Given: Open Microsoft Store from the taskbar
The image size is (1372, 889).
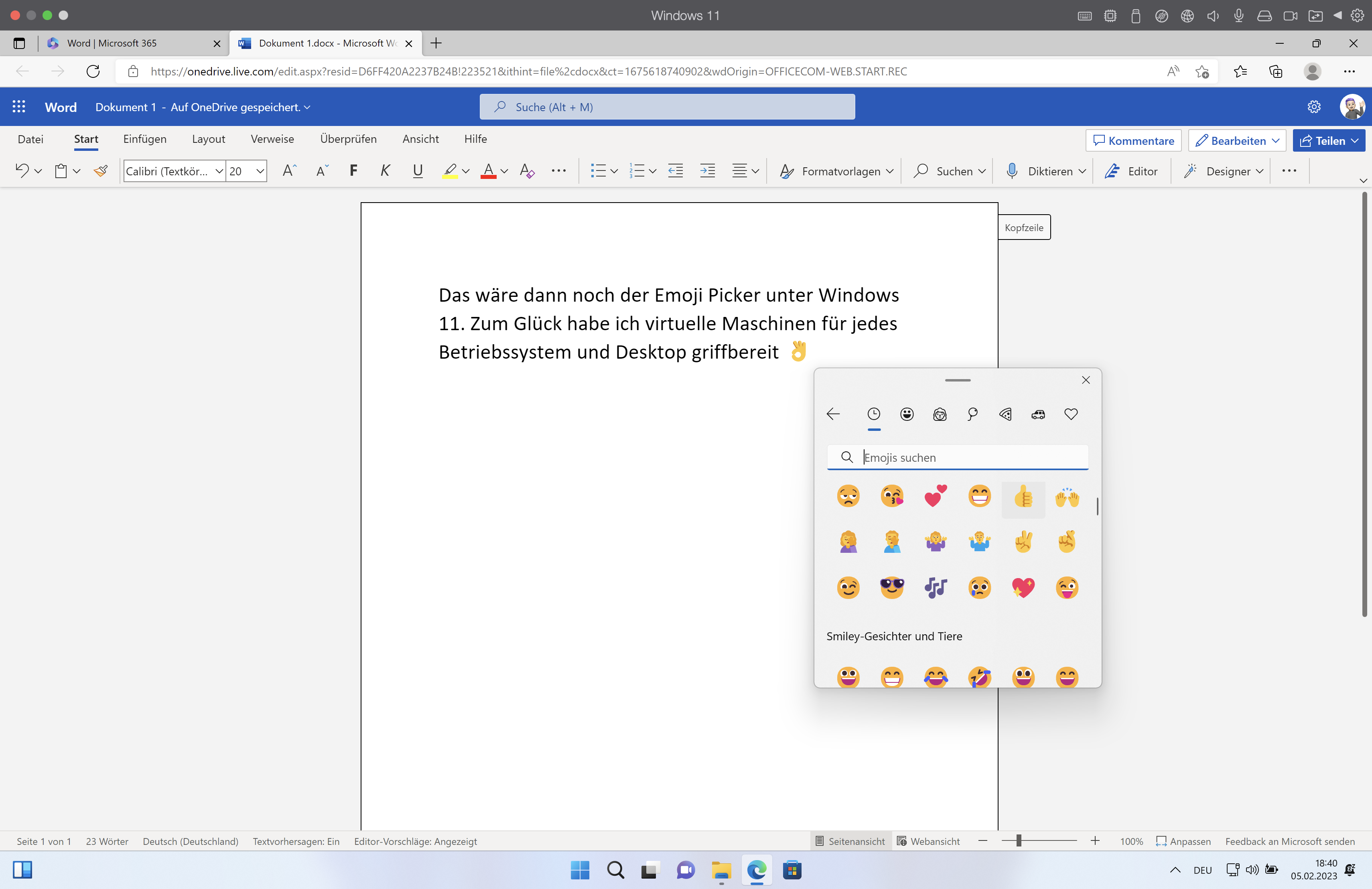Looking at the screenshot, I should tap(792, 869).
